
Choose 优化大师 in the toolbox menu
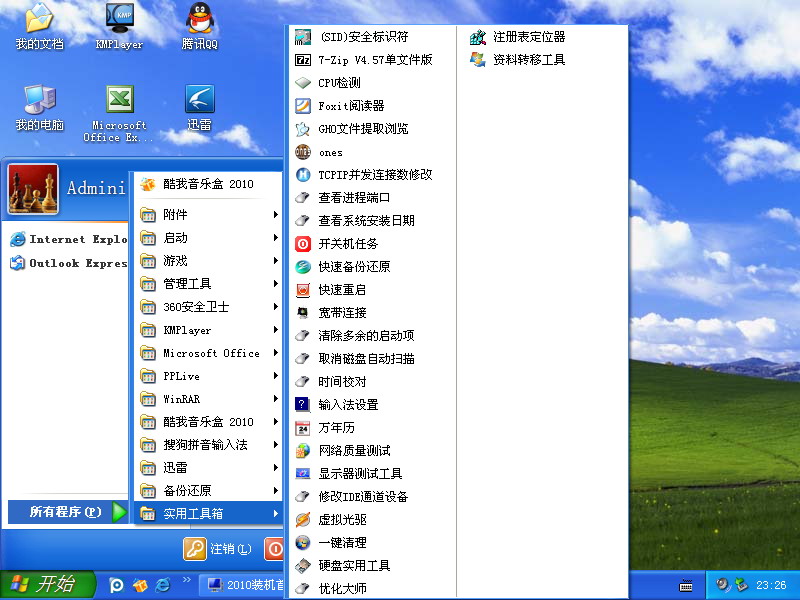372,588
